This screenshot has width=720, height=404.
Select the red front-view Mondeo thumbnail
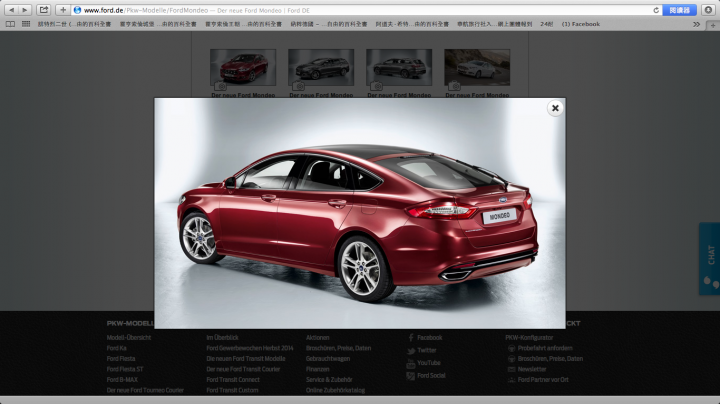point(243,67)
